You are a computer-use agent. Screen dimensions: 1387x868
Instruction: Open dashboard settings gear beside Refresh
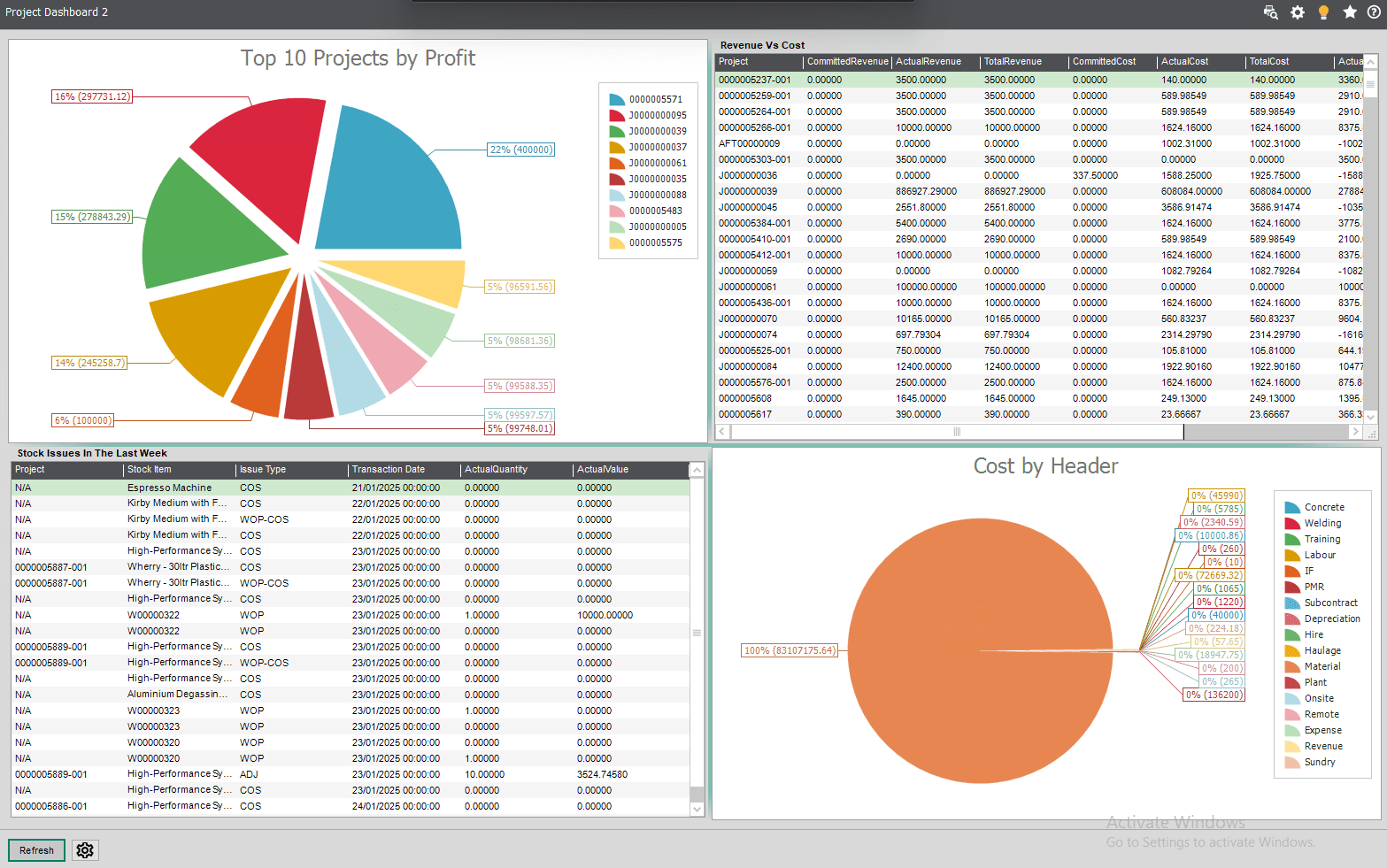click(85, 850)
